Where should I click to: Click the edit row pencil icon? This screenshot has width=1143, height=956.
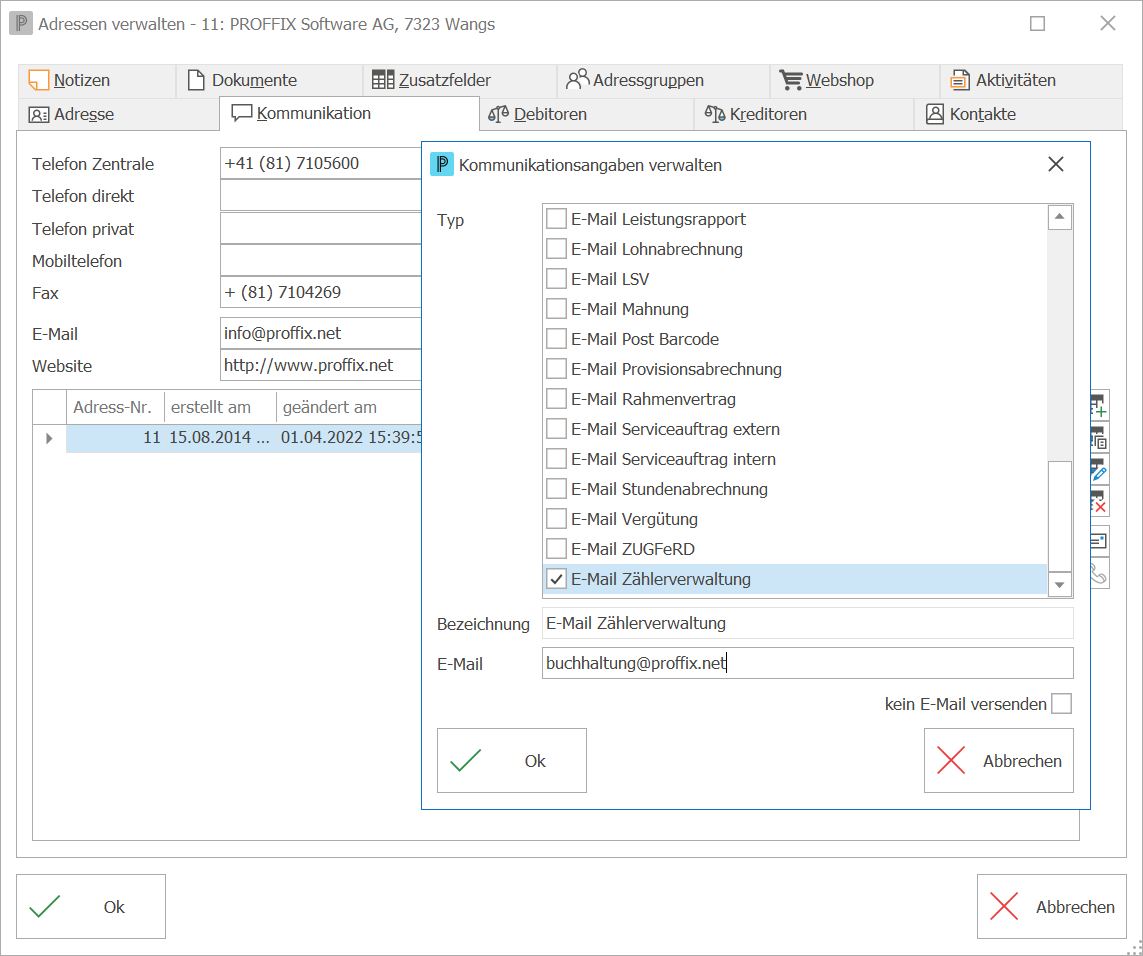coord(1099,470)
